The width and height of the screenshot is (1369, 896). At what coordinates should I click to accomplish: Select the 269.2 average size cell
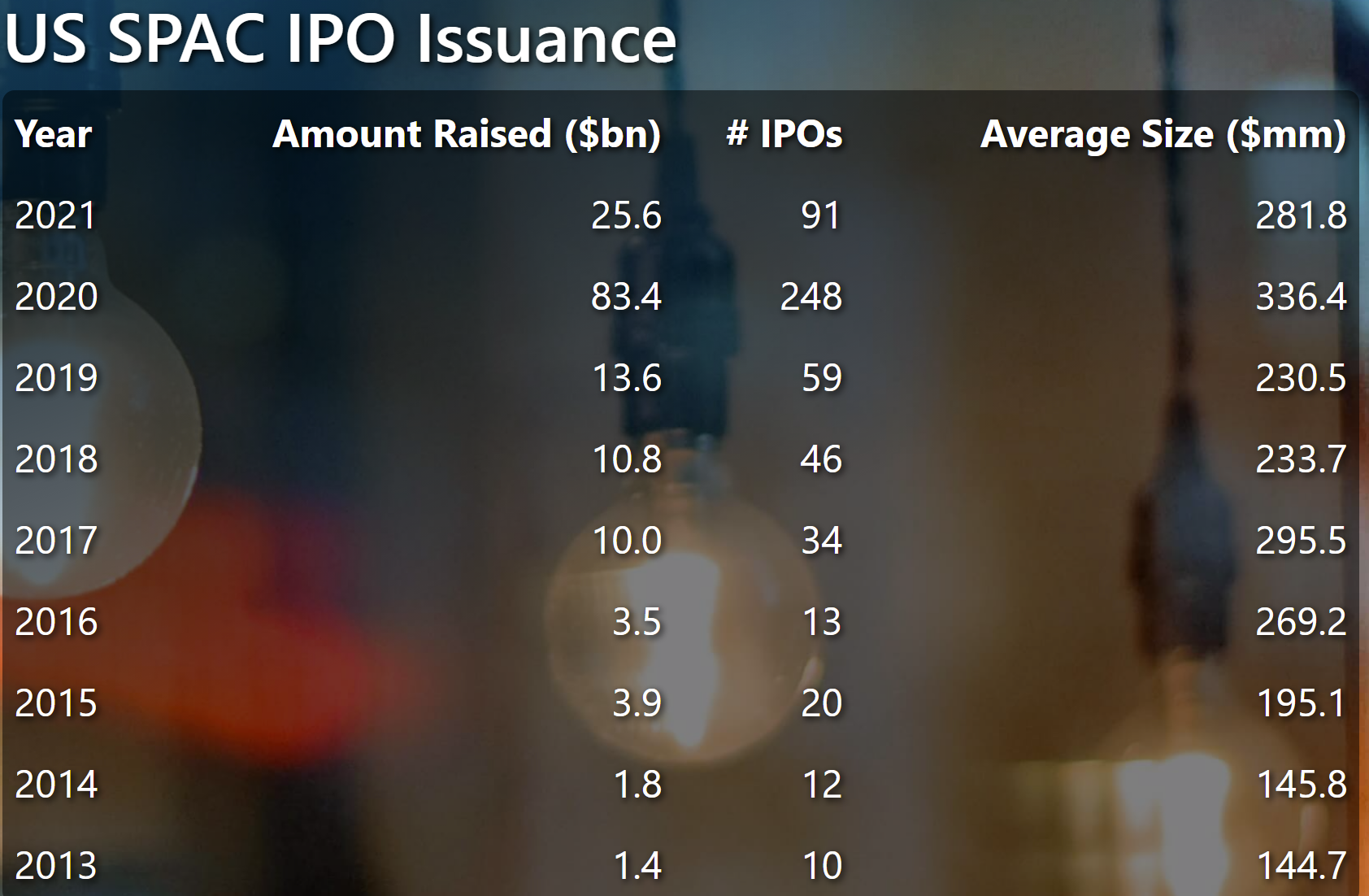tap(1301, 622)
